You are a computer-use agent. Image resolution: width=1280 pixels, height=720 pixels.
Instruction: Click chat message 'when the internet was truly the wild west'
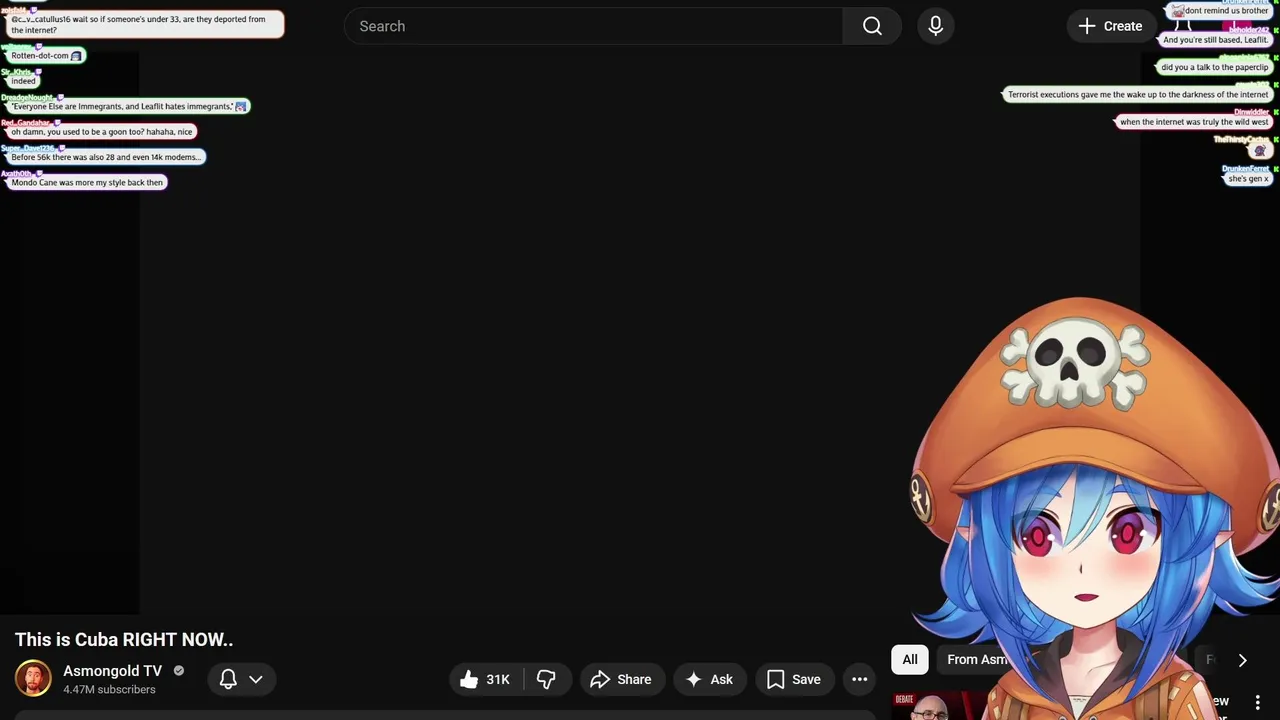[1194, 122]
